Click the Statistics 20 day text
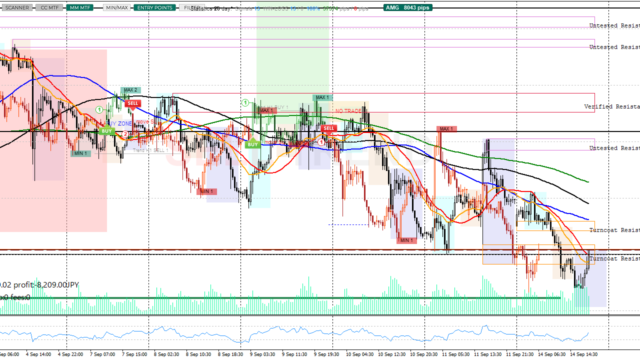 (x=211, y=9)
